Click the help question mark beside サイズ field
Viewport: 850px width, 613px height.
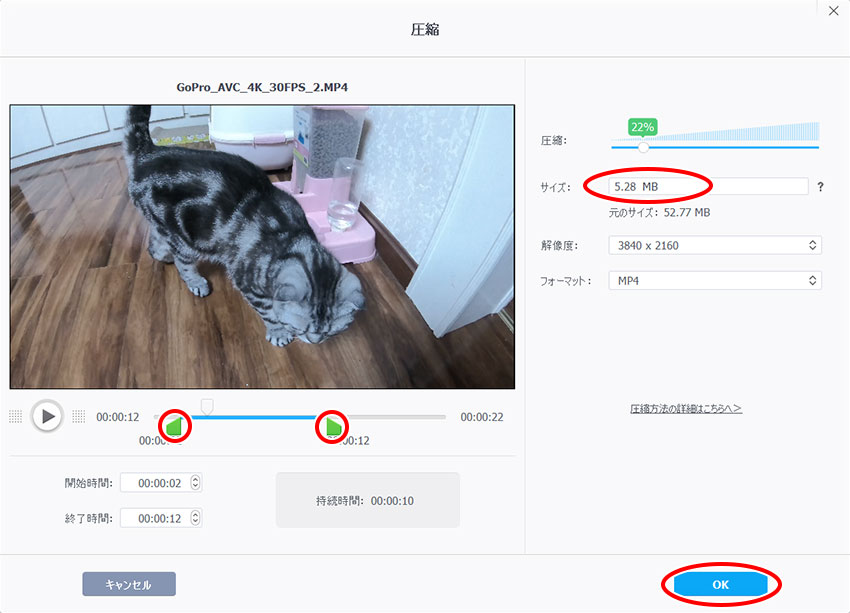820,186
